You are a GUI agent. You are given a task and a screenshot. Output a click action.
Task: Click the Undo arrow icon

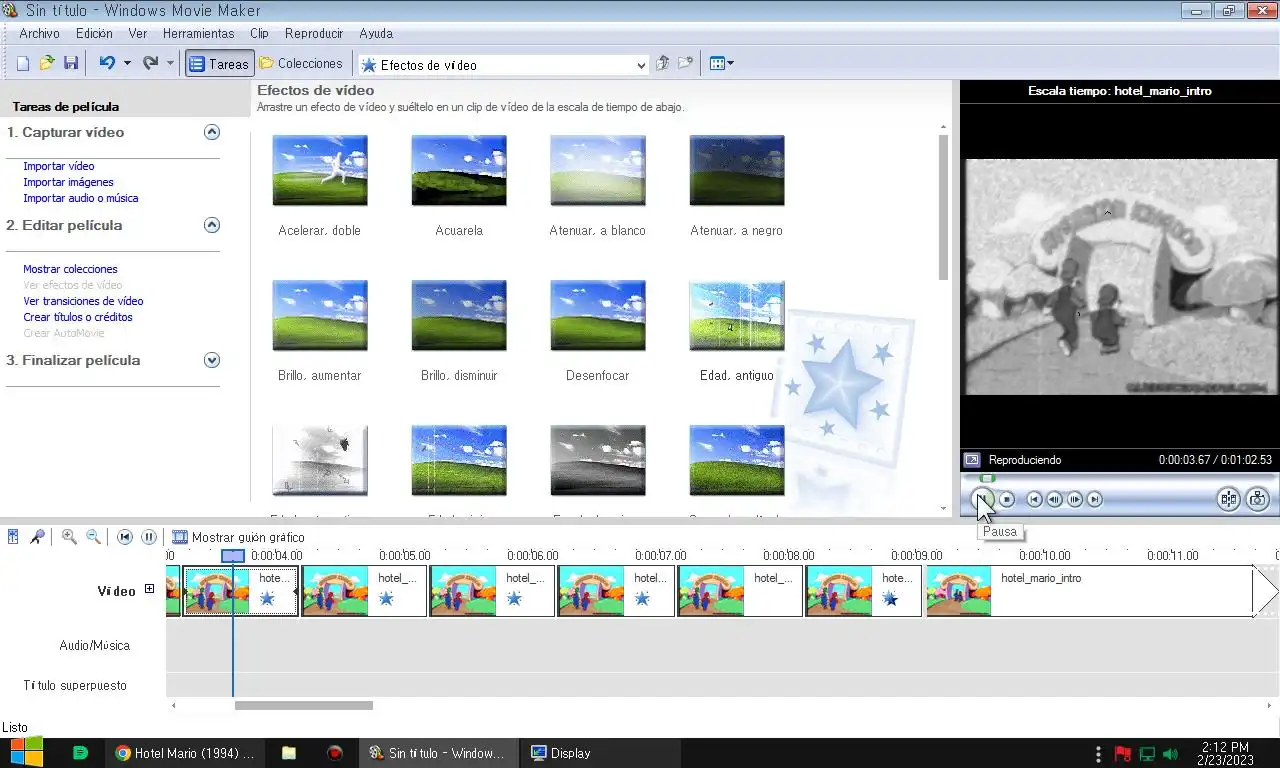107,63
